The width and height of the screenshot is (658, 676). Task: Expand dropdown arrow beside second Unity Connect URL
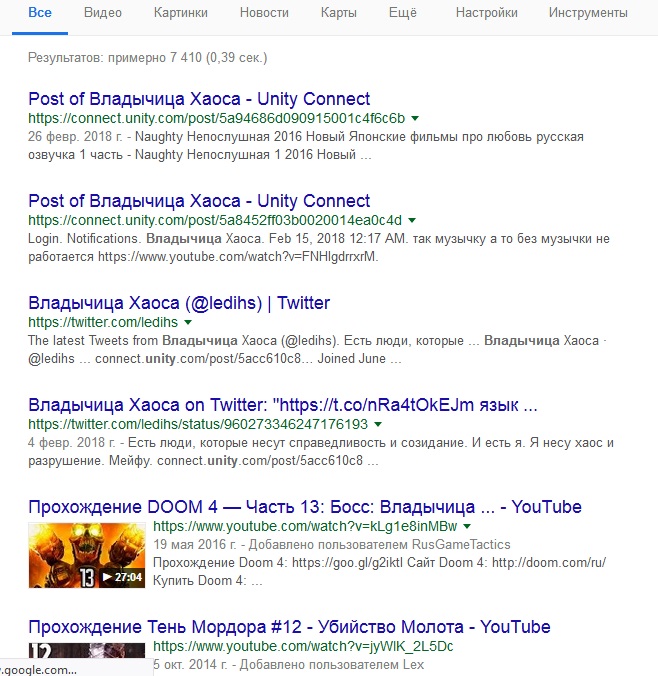(412, 220)
